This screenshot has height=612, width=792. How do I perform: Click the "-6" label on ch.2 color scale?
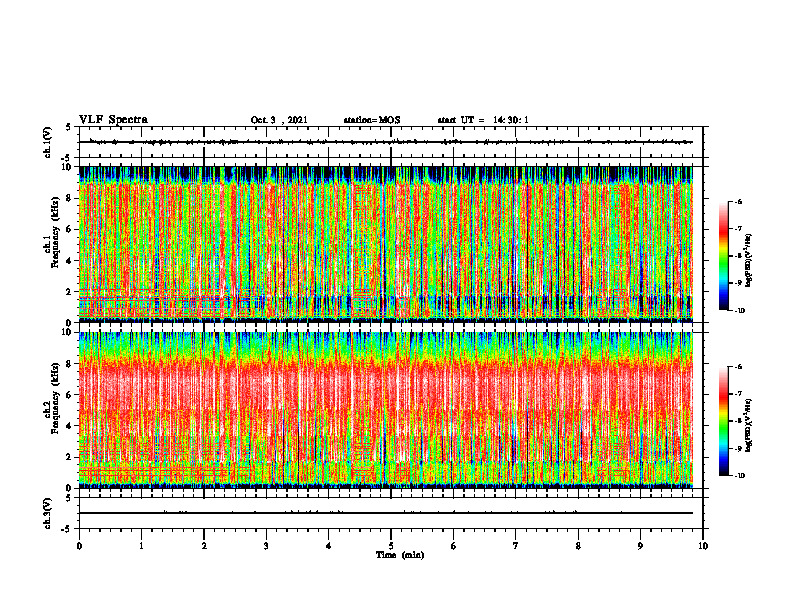coord(738,367)
